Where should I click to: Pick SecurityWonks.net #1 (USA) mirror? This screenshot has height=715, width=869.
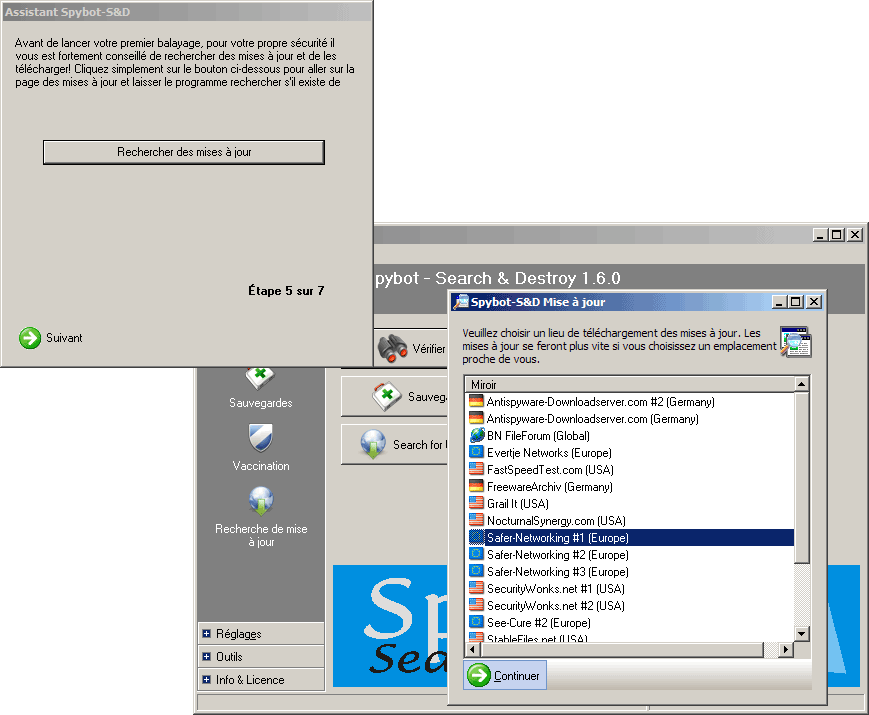[555, 588]
